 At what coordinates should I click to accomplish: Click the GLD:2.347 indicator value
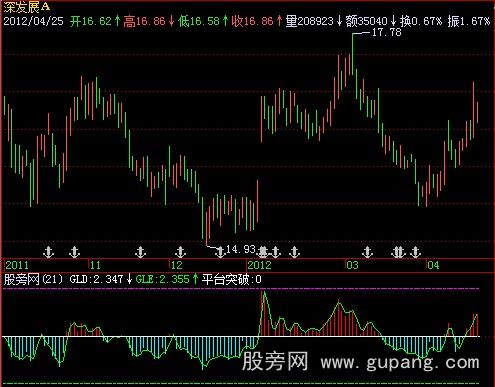point(97,279)
